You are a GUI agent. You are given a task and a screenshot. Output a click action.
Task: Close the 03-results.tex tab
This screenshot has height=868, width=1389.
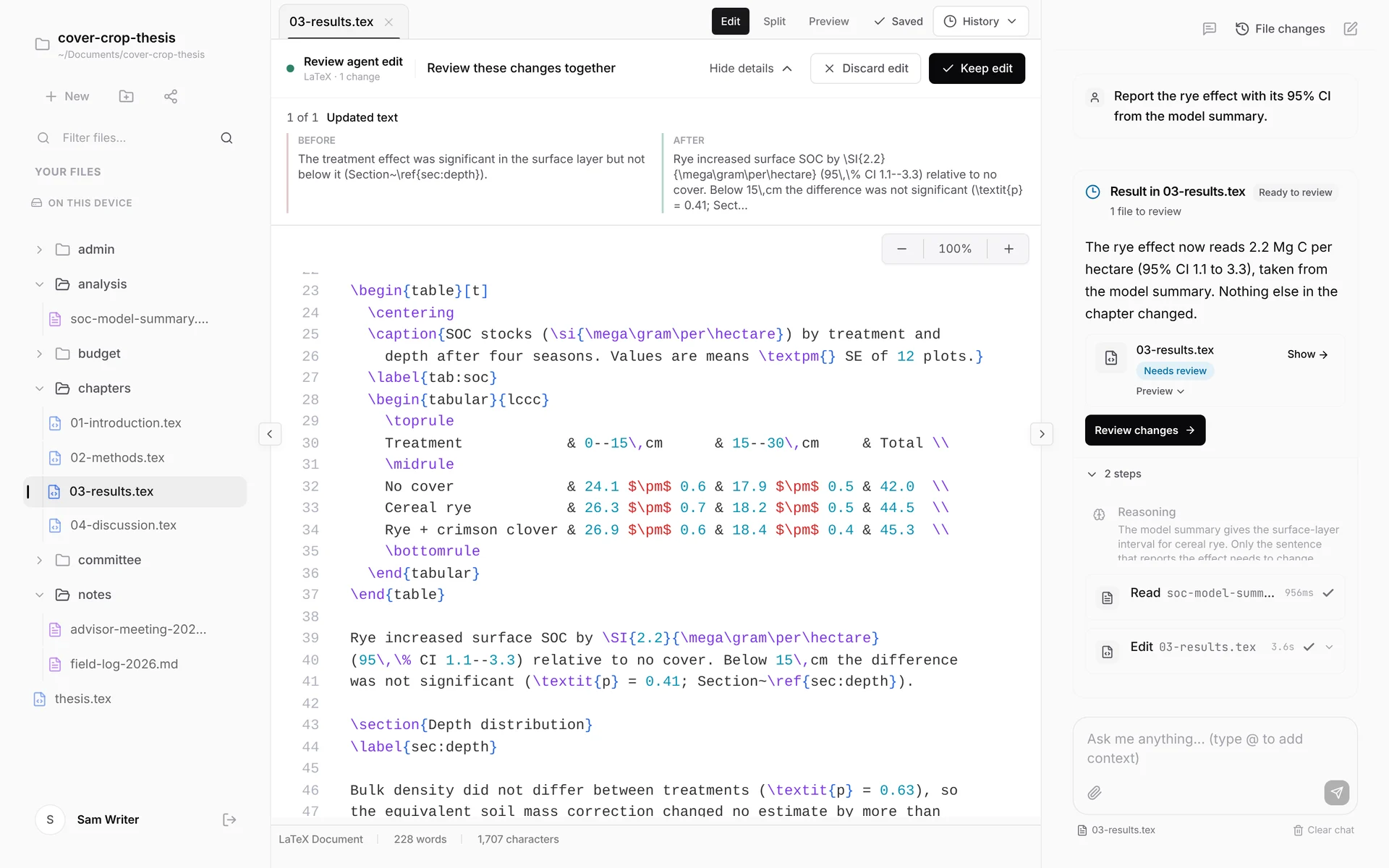(x=389, y=22)
